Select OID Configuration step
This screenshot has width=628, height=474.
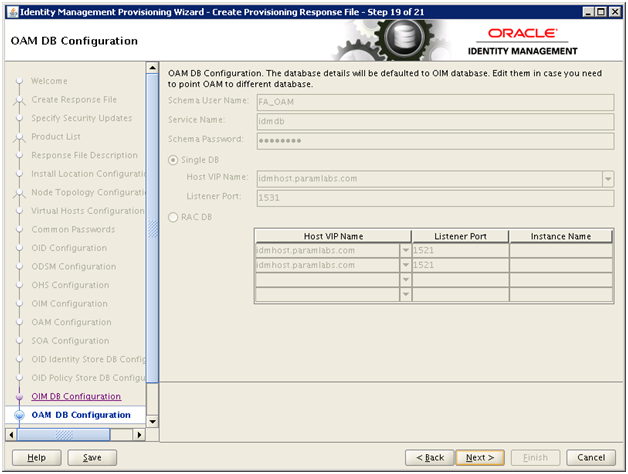pos(69,248)
